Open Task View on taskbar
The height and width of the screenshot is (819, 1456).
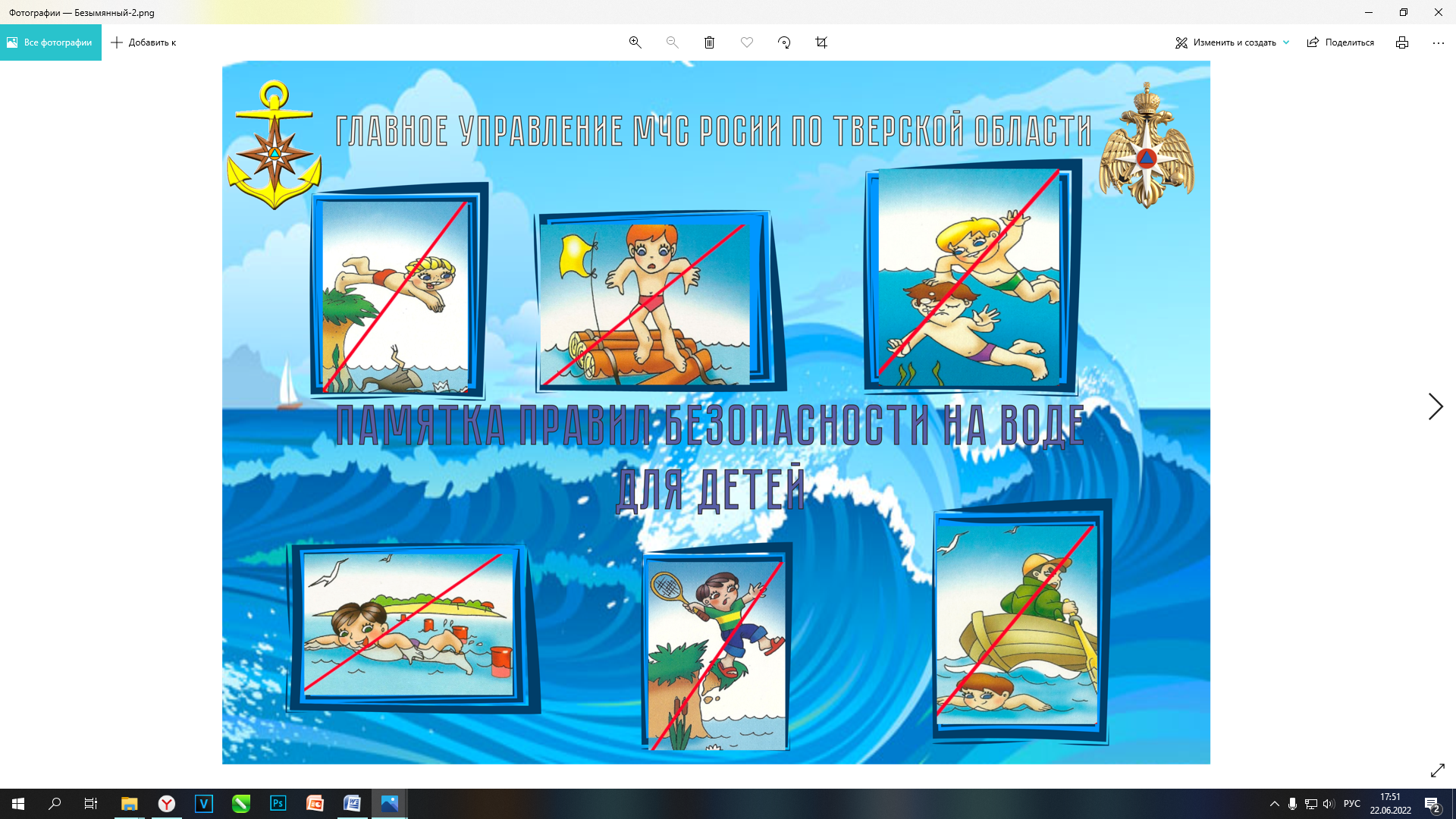(91, 804)
